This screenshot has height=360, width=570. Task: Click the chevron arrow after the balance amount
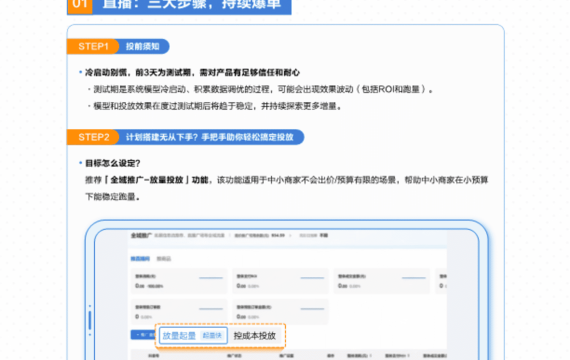(x=290, y=236)
